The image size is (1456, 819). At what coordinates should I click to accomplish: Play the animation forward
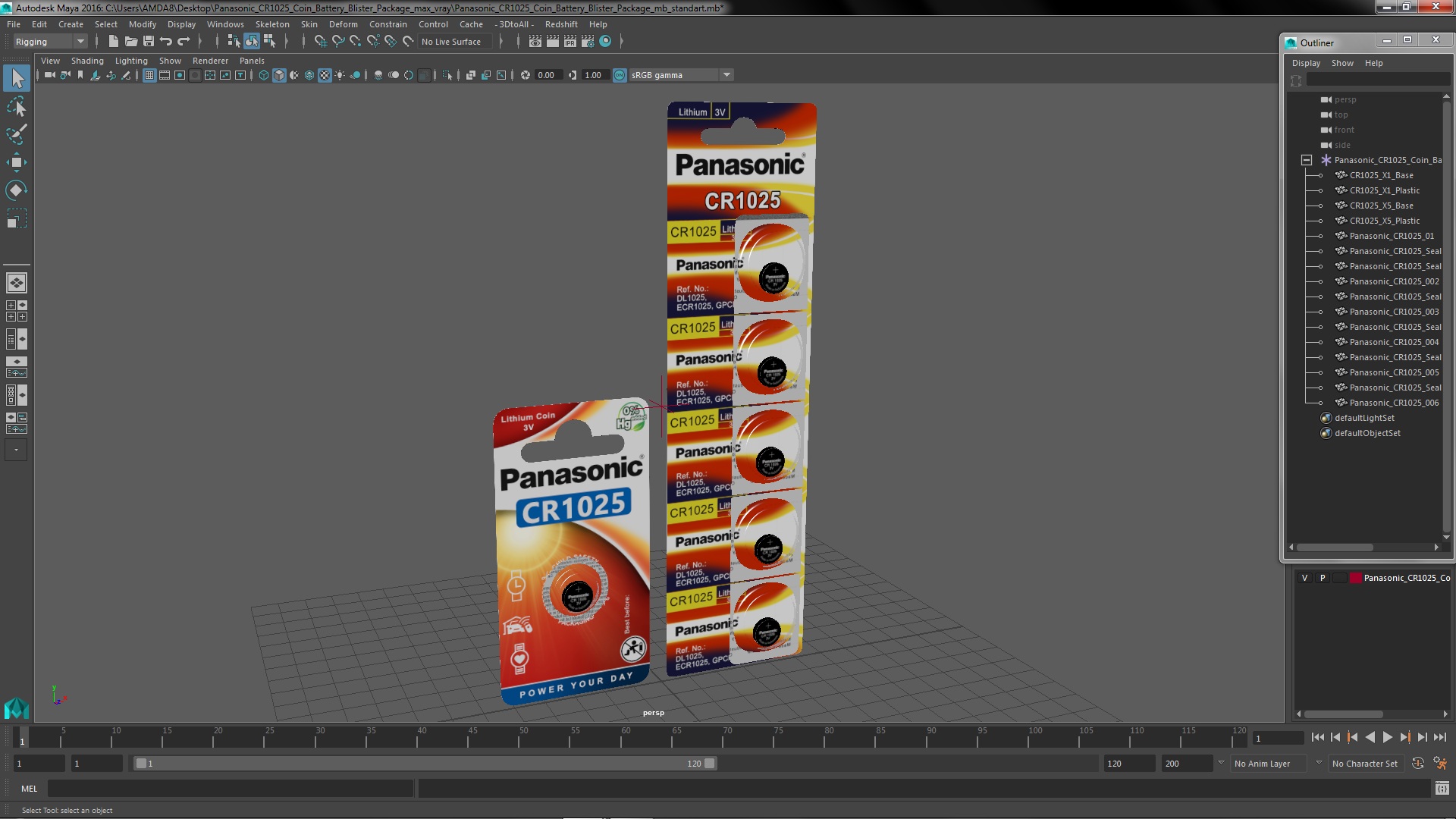pyautogui.click(x=1387, y=737)
